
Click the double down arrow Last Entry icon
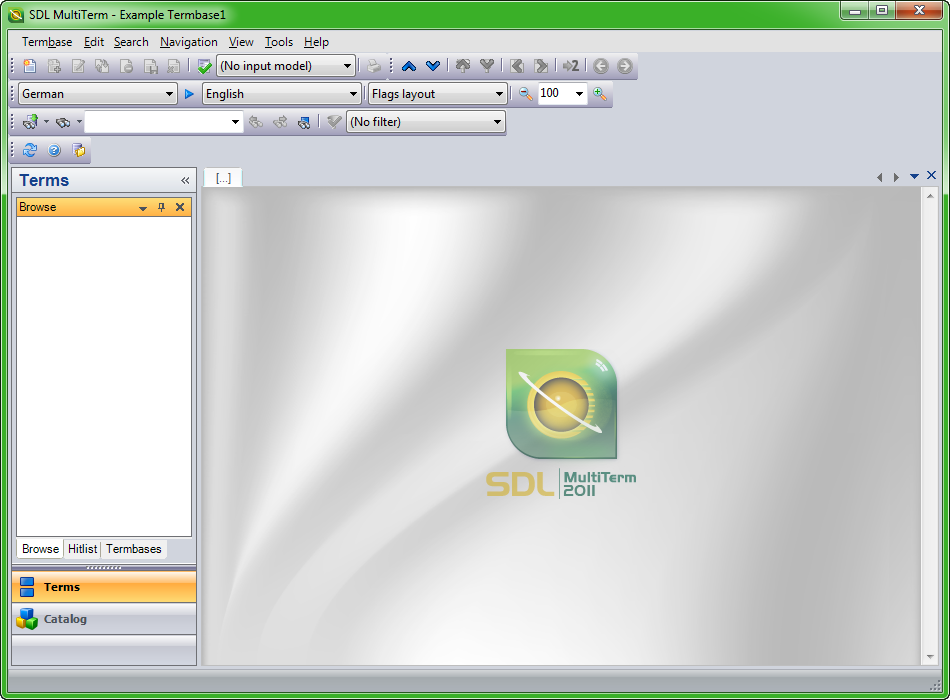click(487, 65)
